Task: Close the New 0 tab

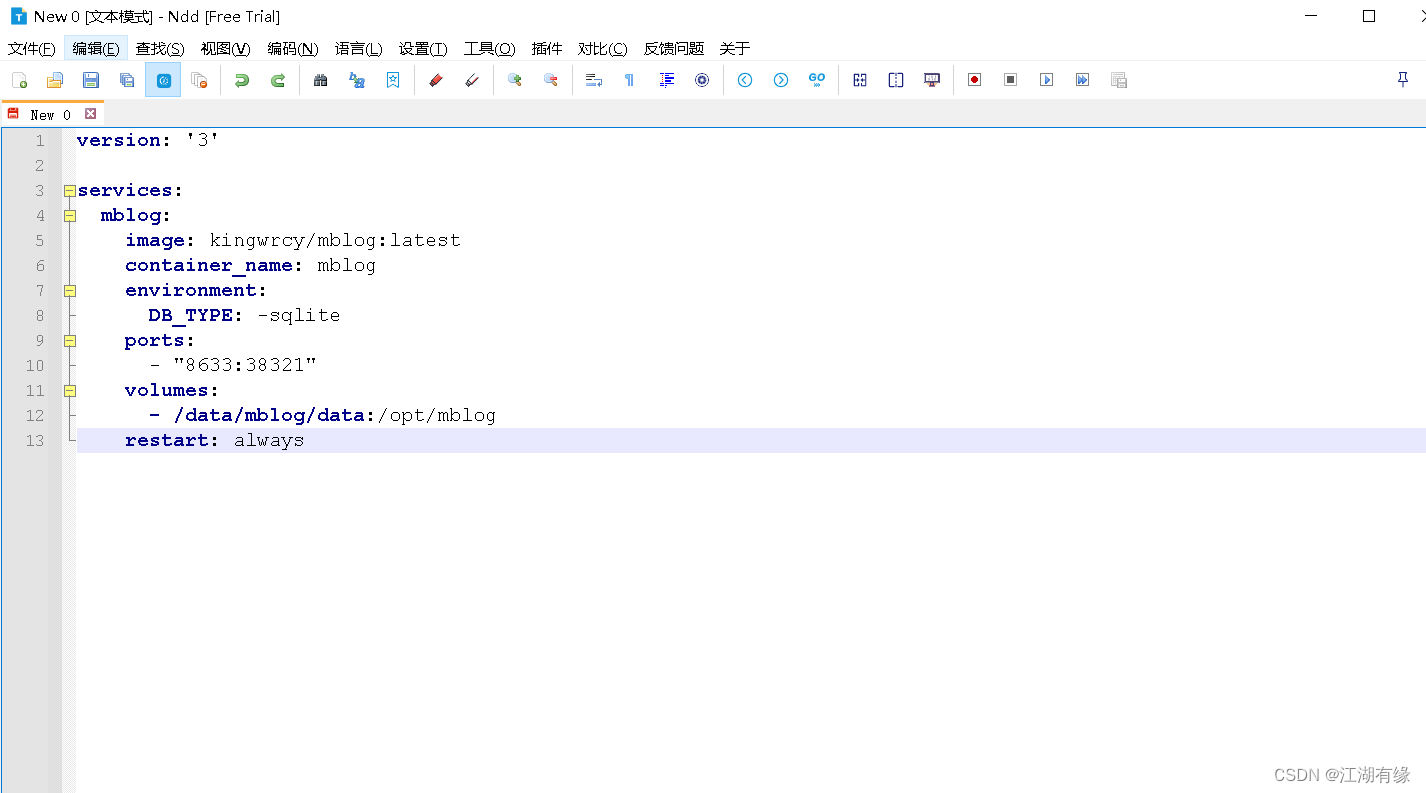Action: coord(90,113)
